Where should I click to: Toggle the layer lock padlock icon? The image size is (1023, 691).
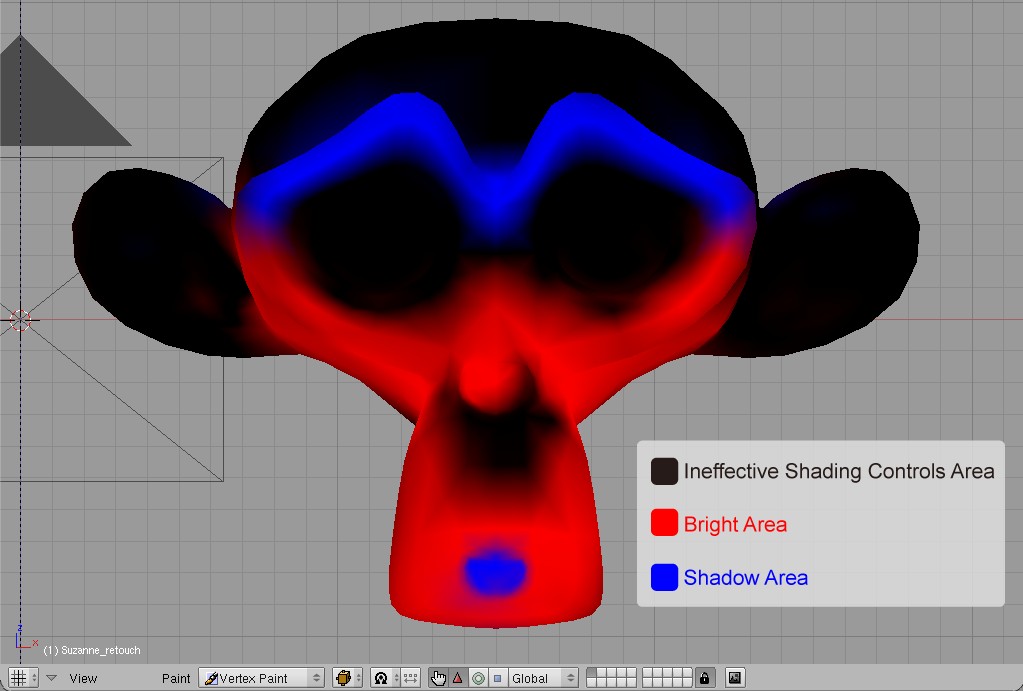tap(704, 678)
